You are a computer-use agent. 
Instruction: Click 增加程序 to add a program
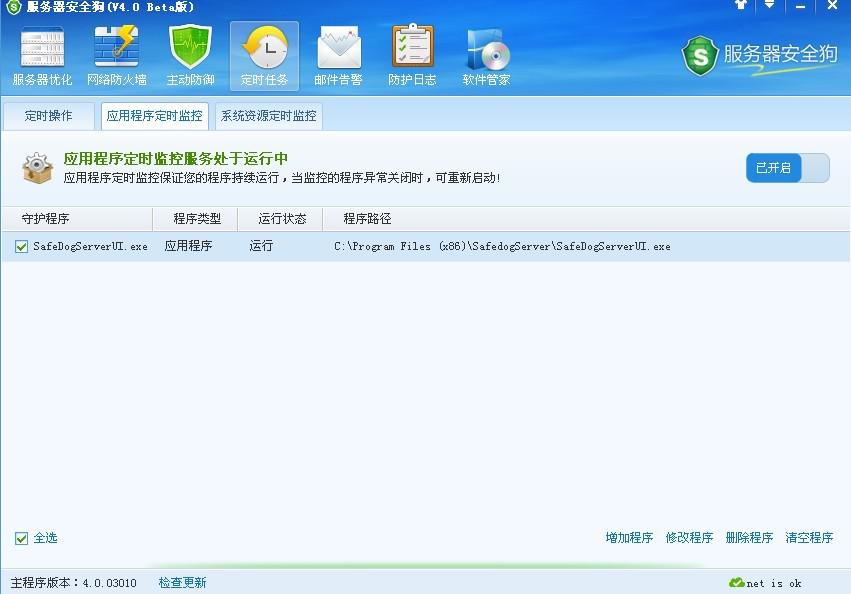coord(628,537)
